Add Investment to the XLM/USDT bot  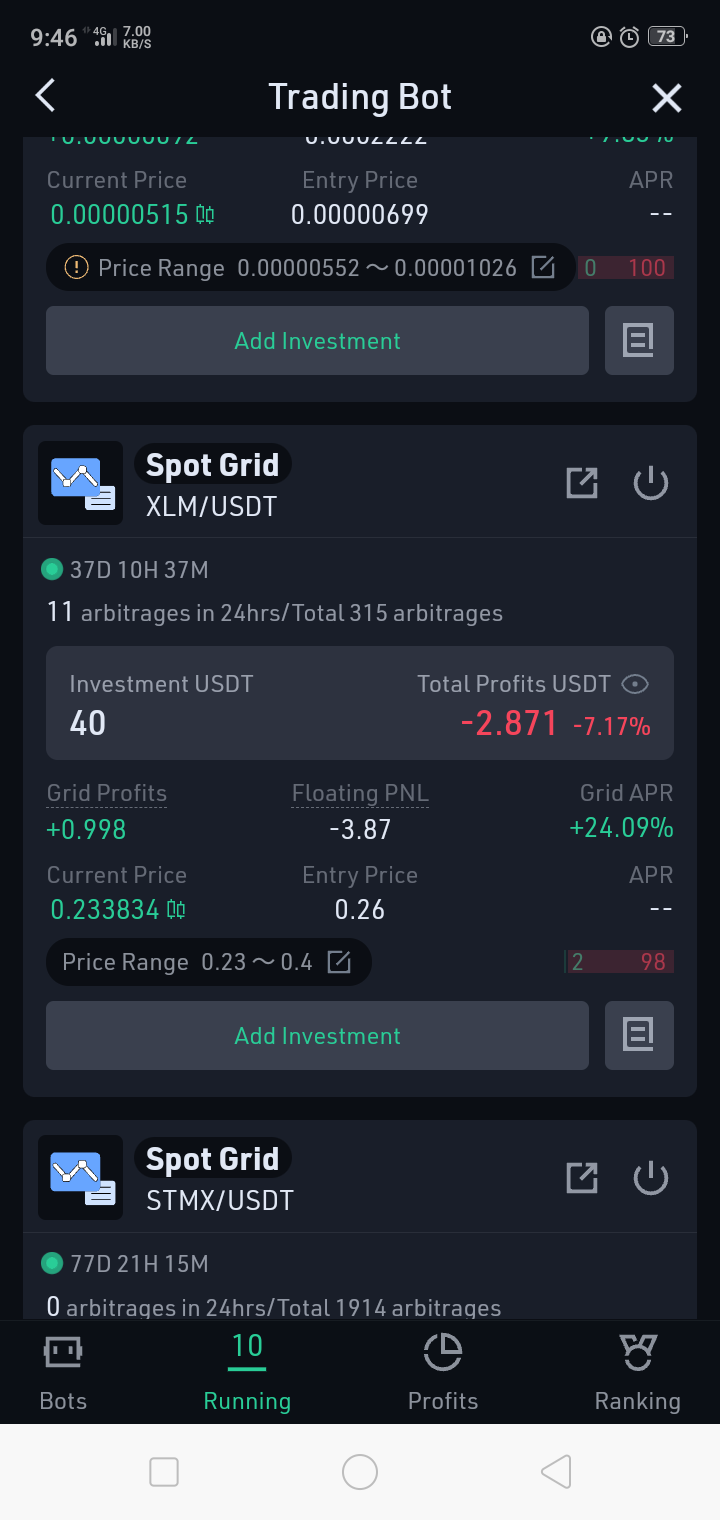click(317, 1035)
